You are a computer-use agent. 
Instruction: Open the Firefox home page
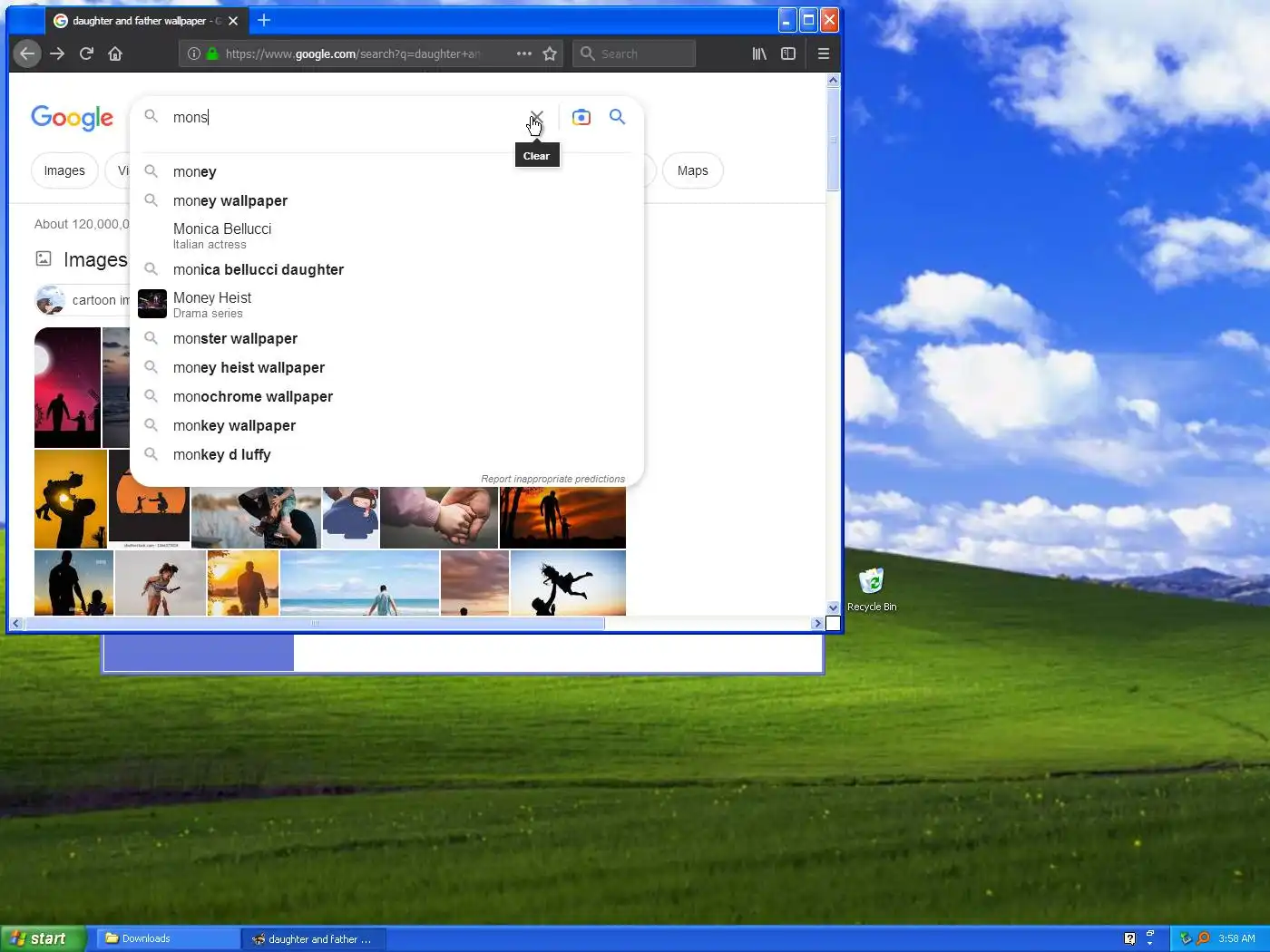[115, 53]
